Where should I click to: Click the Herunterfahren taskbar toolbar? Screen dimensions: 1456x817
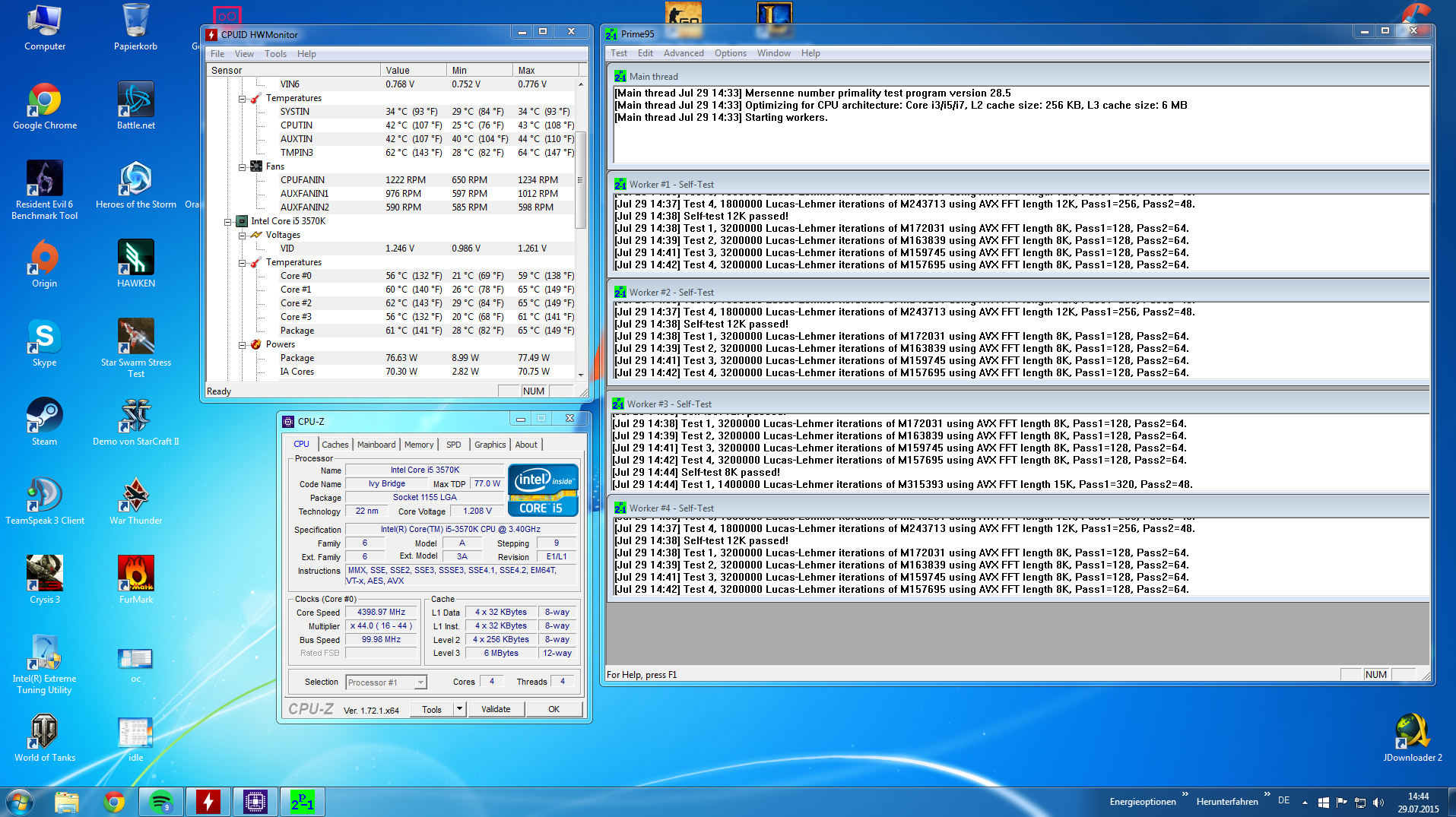1227,802
